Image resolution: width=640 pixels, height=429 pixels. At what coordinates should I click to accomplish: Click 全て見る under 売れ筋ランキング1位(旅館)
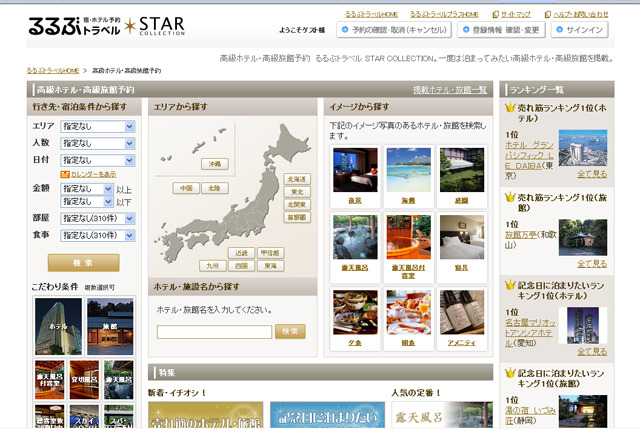(x=592, y=264)
